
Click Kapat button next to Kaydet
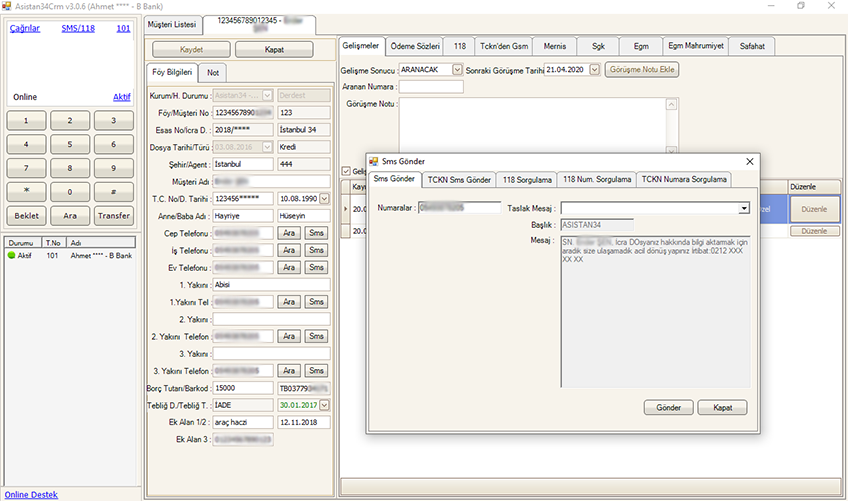pyautogui.click(x=274, y=49)
